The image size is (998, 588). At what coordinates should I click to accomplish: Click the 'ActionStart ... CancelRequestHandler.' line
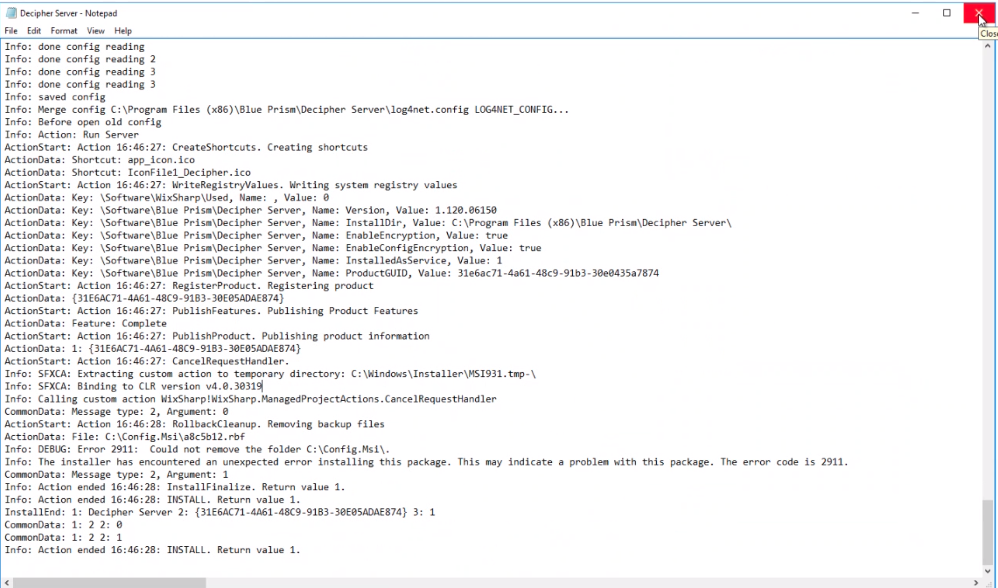[x=147, y=361]
